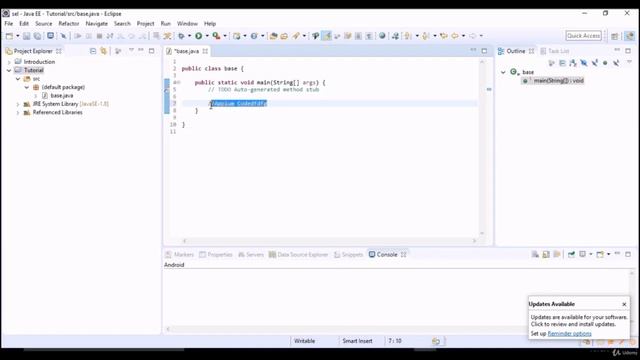The width and height of the screenshot is (640, 360).
Task: Switch to the Task List tab
Action: coord(555,51)
